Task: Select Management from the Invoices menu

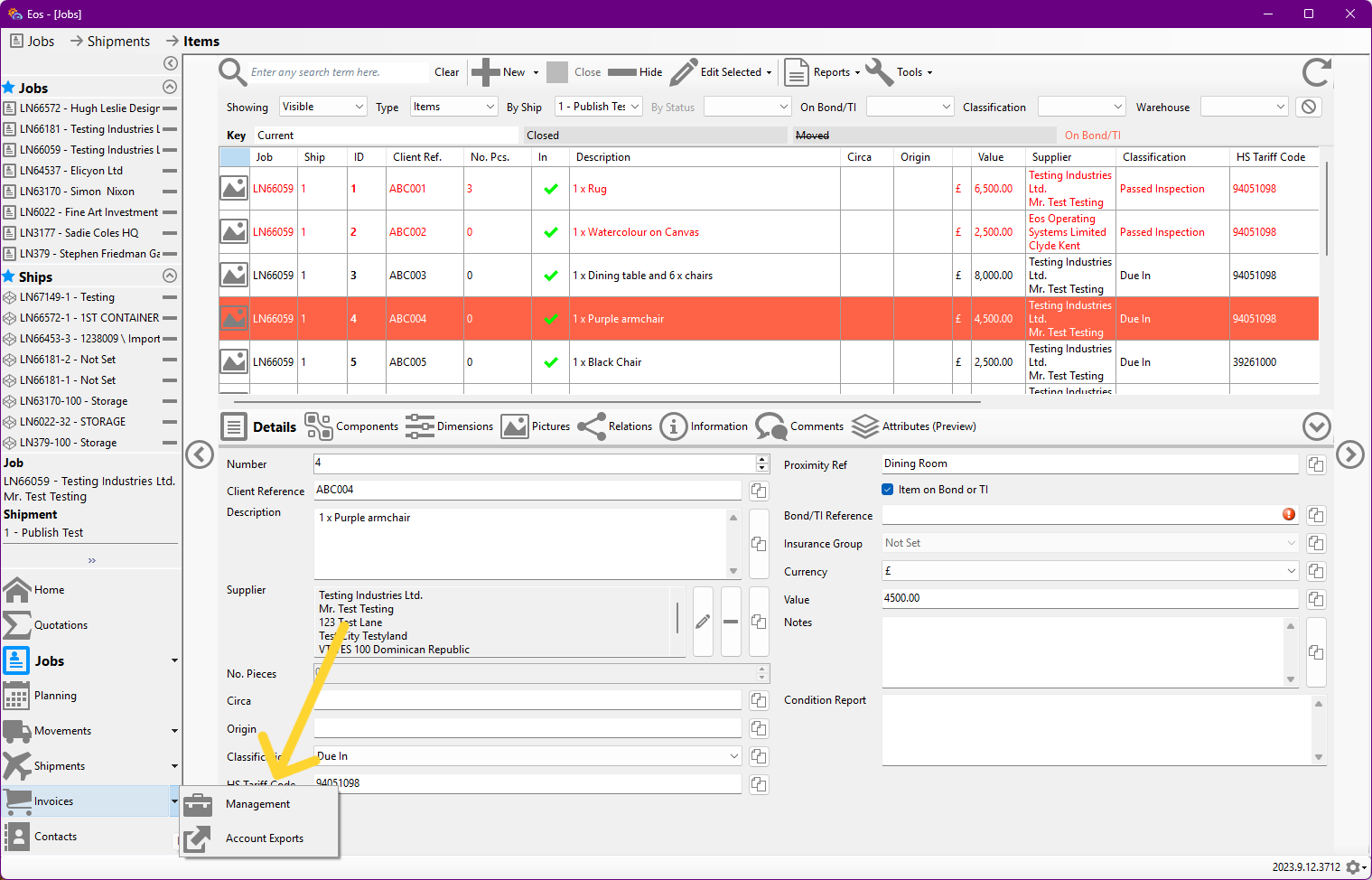Action: 259,804
